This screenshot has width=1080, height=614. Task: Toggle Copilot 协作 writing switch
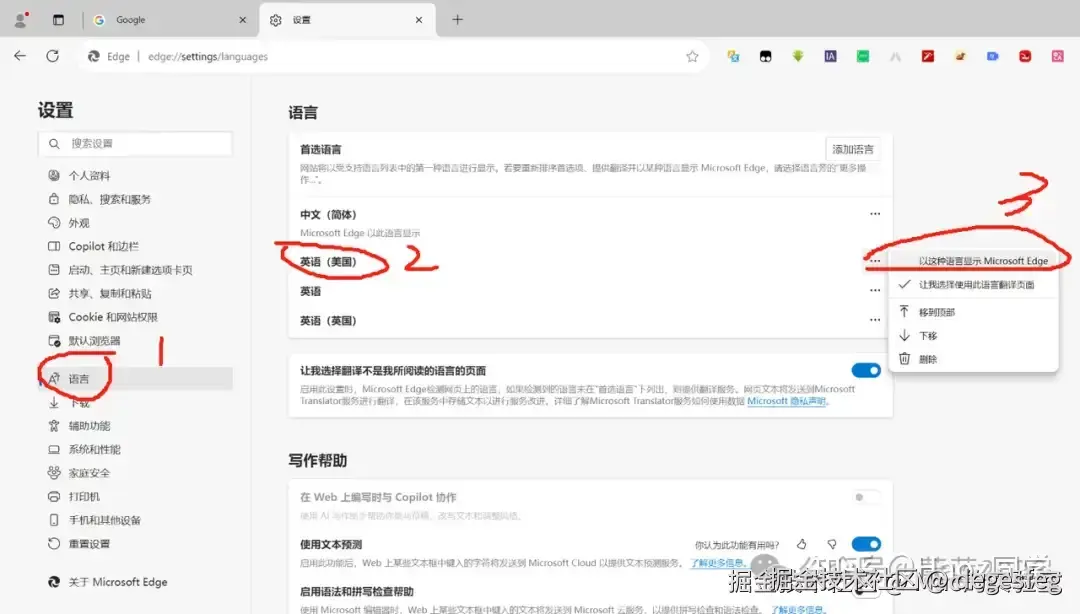pyautogui.click(x=866, y=497)
